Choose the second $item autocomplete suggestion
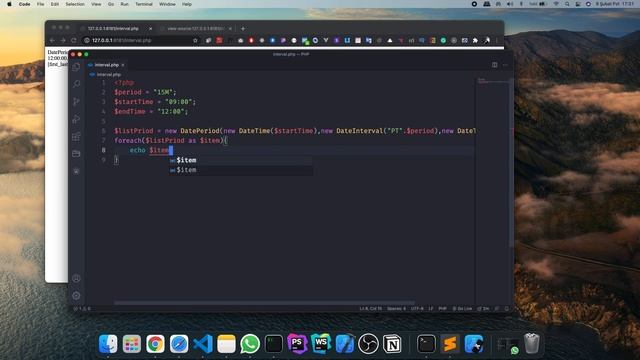The image size is (640, 360). [241, 170]
